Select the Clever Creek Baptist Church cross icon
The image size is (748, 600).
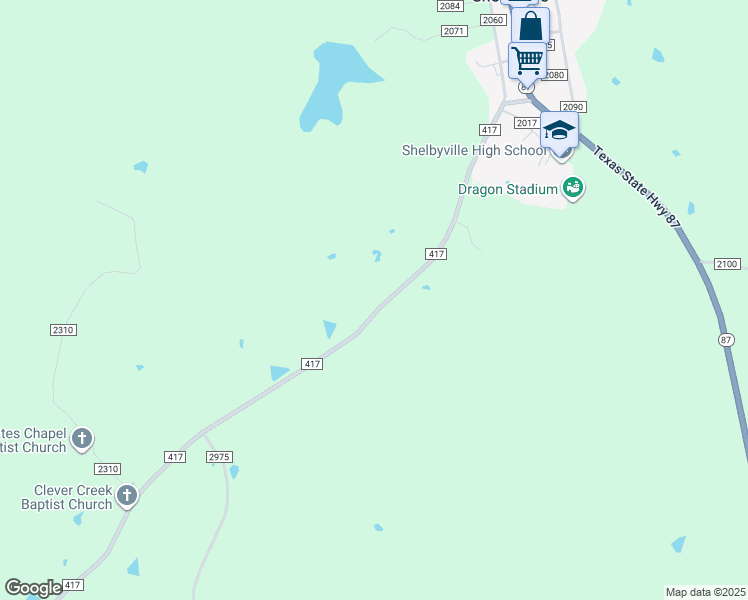[x=127, y=496]
